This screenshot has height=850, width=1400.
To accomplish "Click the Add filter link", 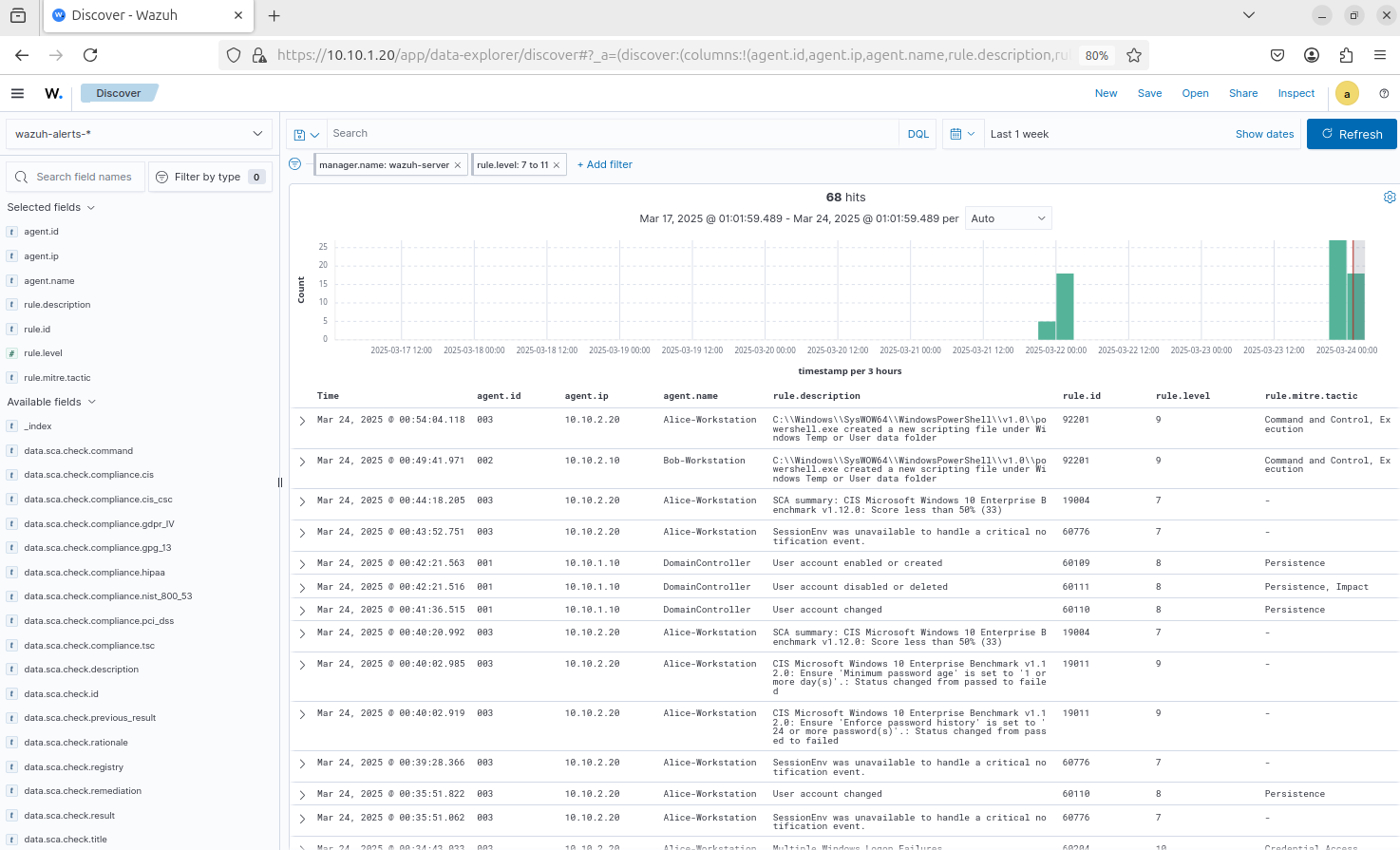I will 605,164.
